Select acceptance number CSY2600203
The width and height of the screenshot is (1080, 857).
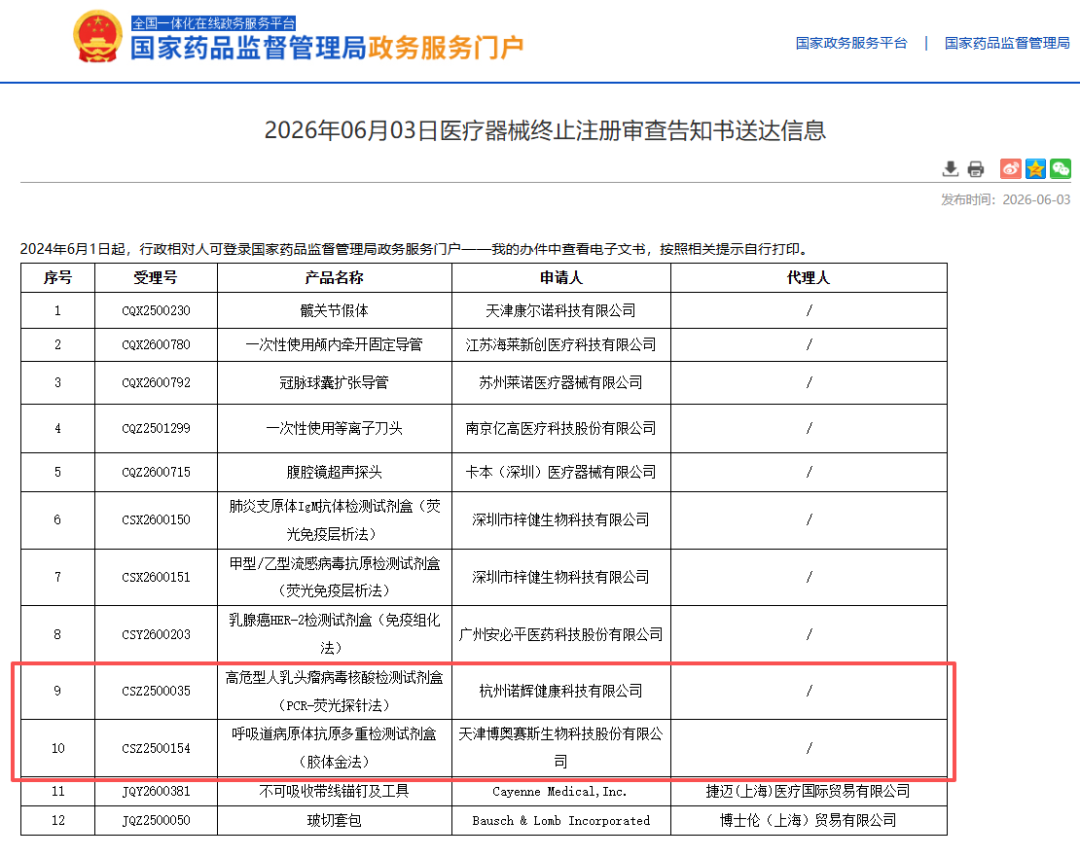point(156,634)
